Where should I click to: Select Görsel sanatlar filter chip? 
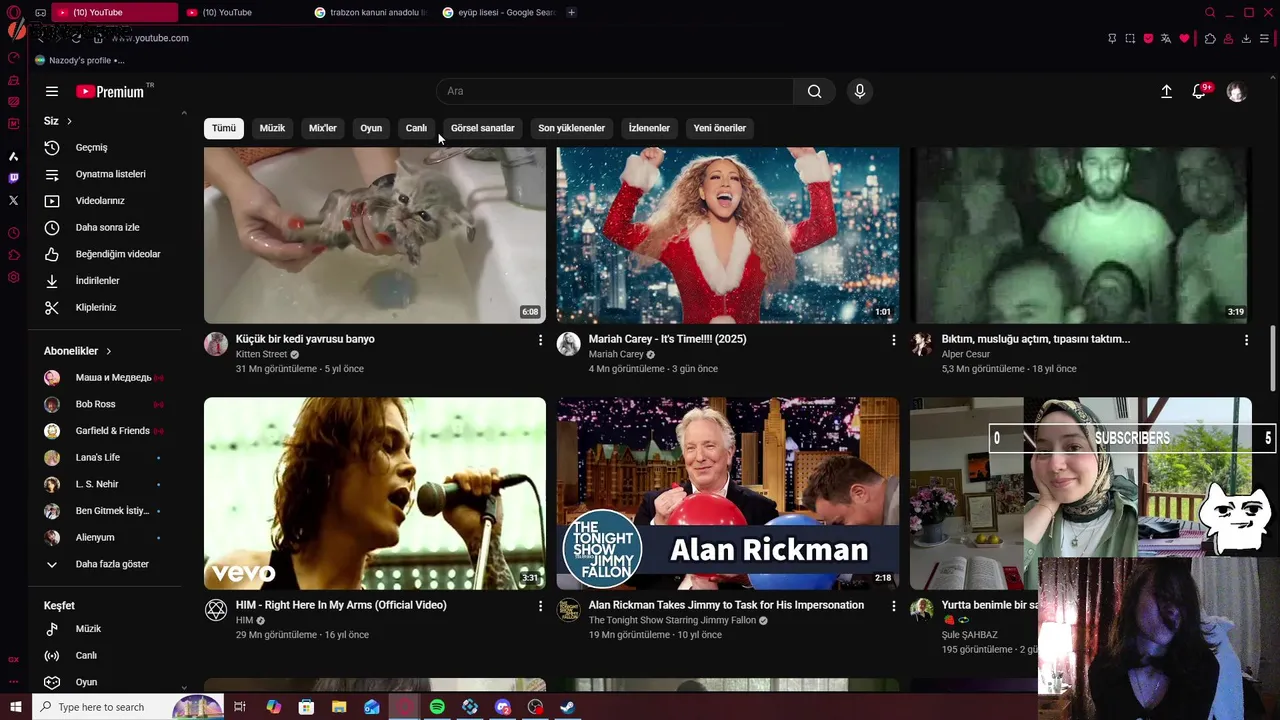coord(482,128)
